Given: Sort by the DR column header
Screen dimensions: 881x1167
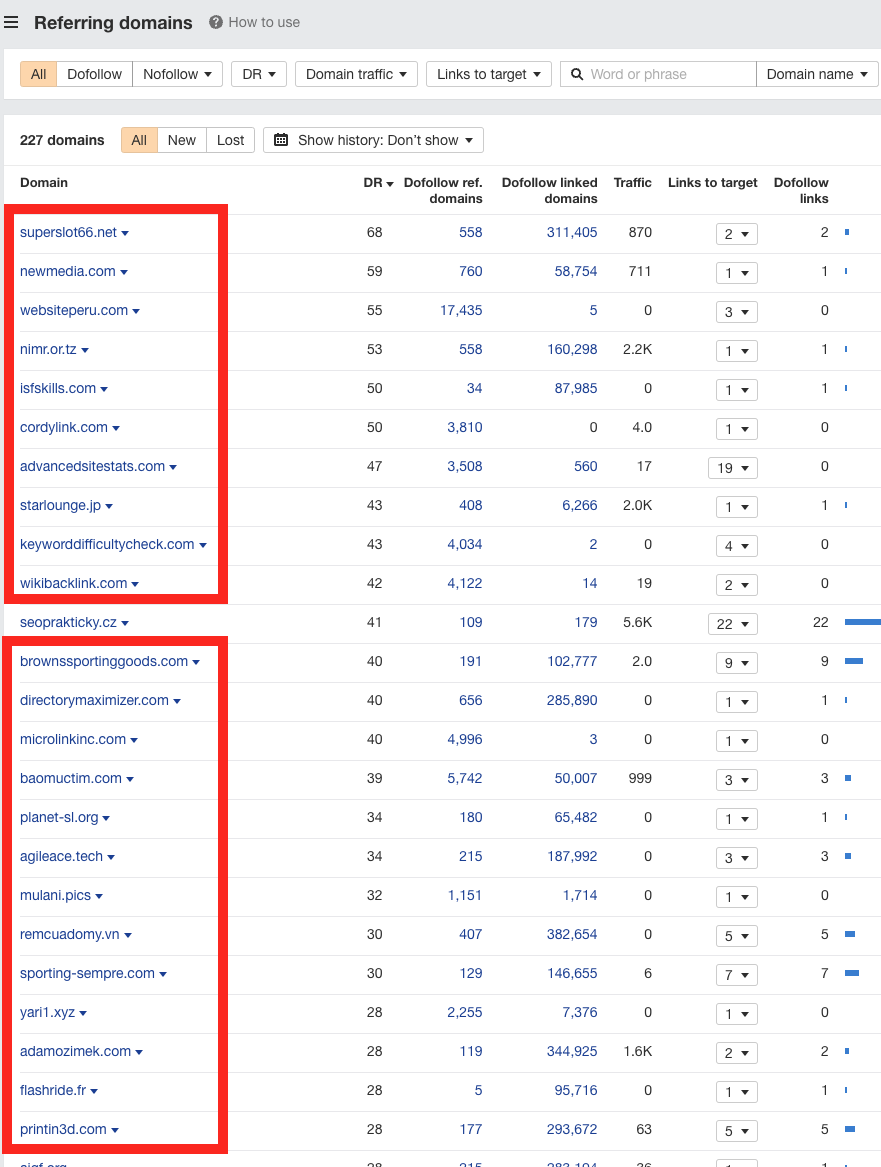Looking at the screenshot, I should click(378, 182).
